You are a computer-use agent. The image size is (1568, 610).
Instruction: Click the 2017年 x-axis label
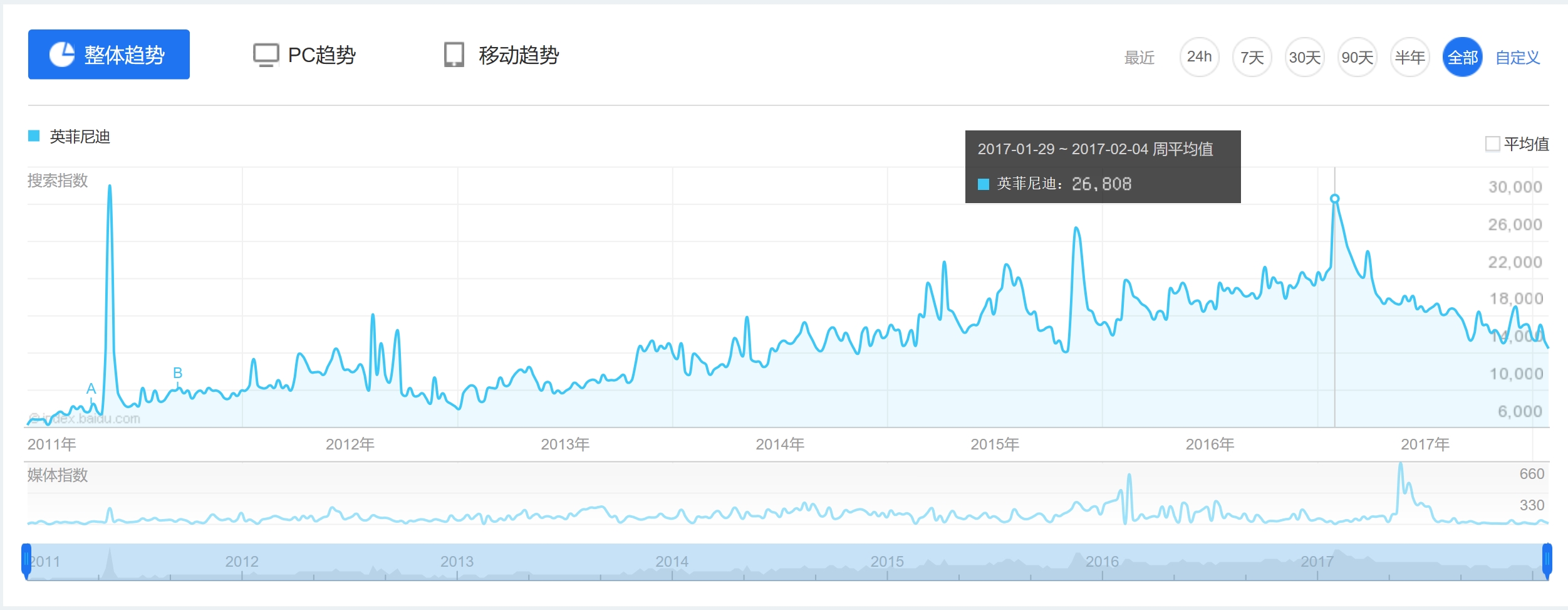coord(1425,444)
